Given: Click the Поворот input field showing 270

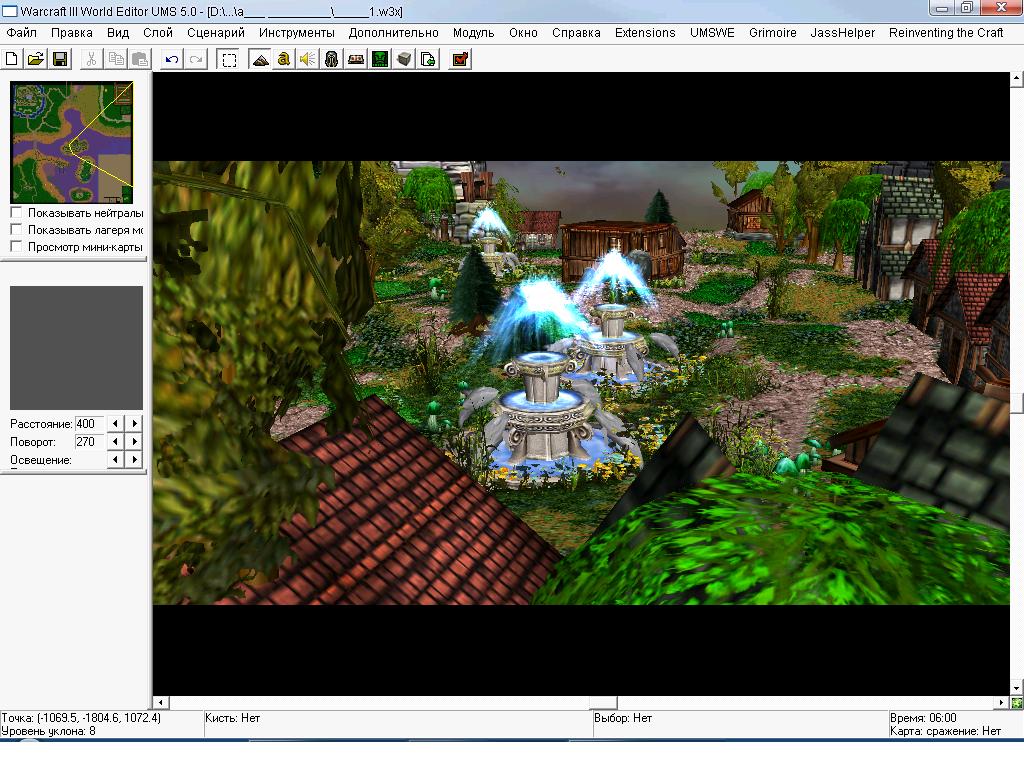Looking at the screenshot, I should pyautogui.click(x=89, y=441).
